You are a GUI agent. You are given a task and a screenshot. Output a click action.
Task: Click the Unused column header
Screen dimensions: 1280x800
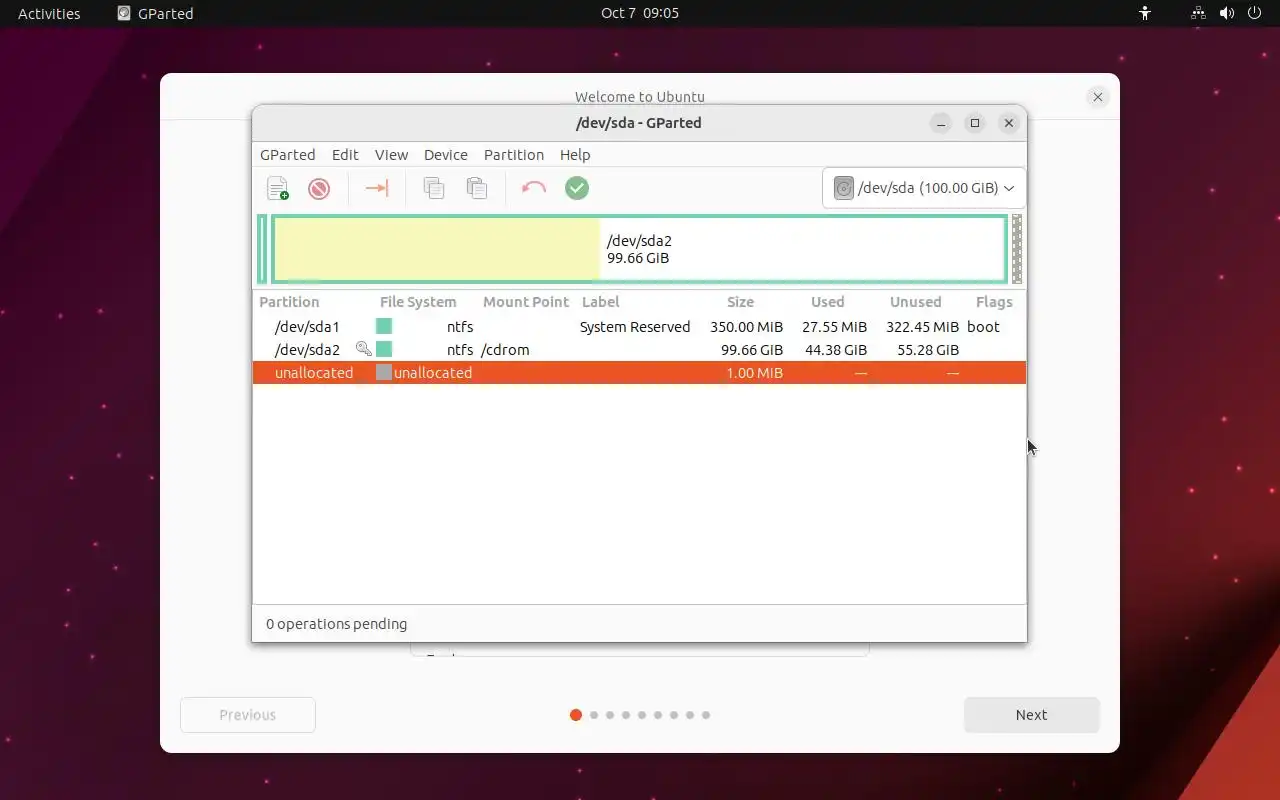(x=916, y=302)
